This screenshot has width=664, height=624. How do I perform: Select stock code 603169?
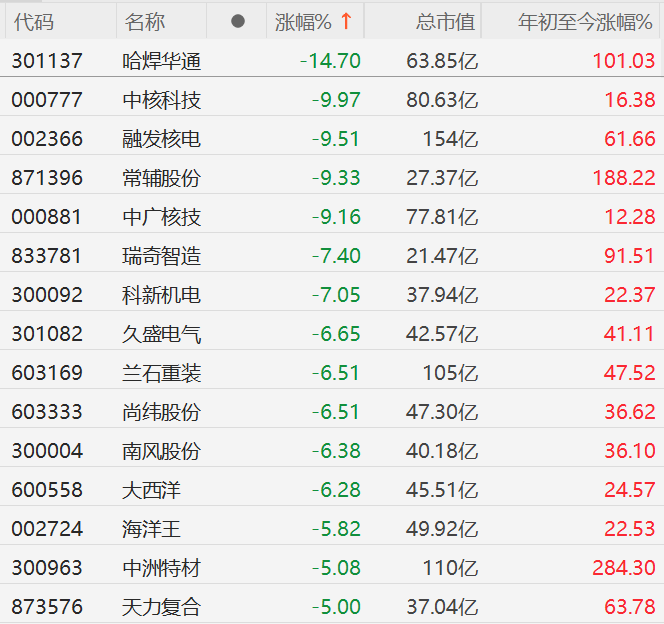[x=47, y=373]
